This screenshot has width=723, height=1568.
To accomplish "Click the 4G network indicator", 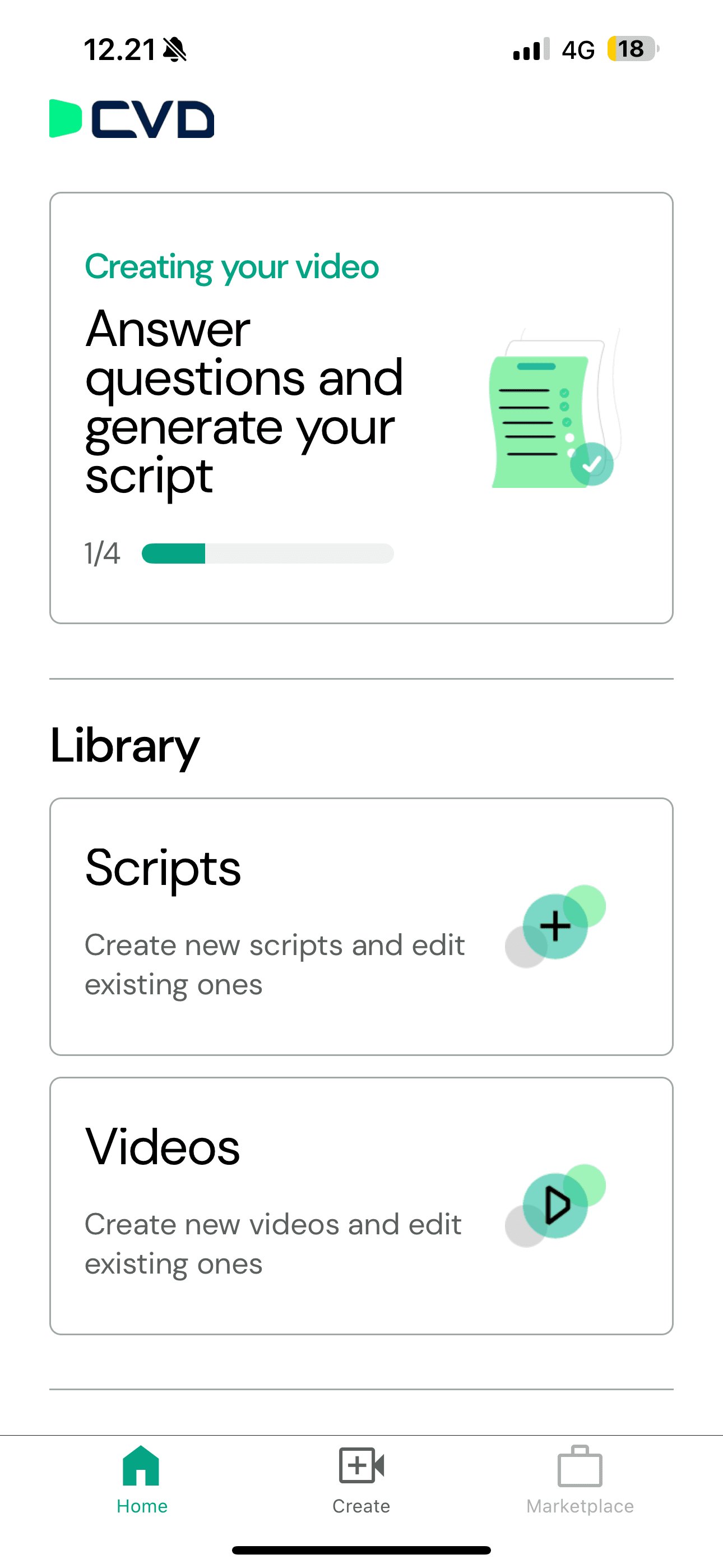I will (x=576, y=50).
